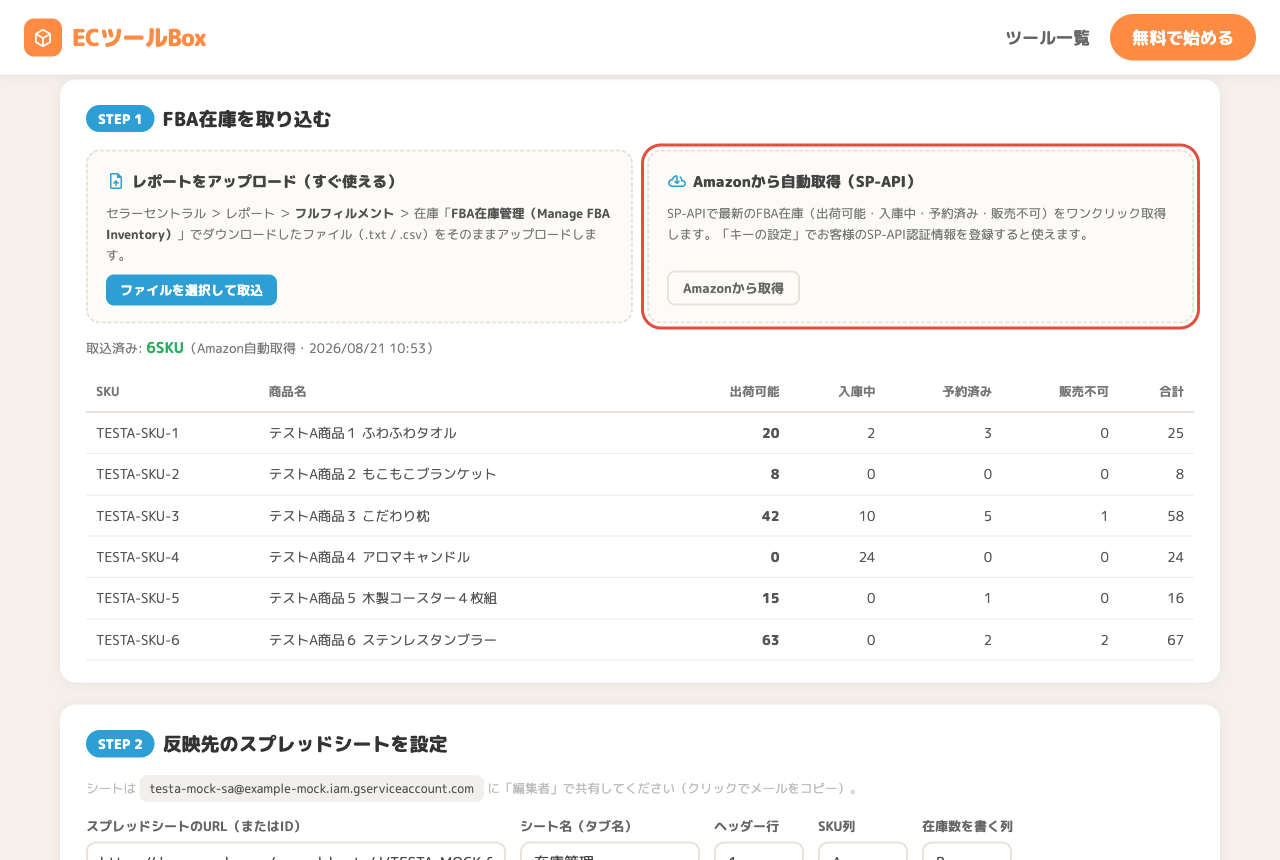Click product name アロマキャンドル
1280x860 pixels.
[x=416, y=557]
